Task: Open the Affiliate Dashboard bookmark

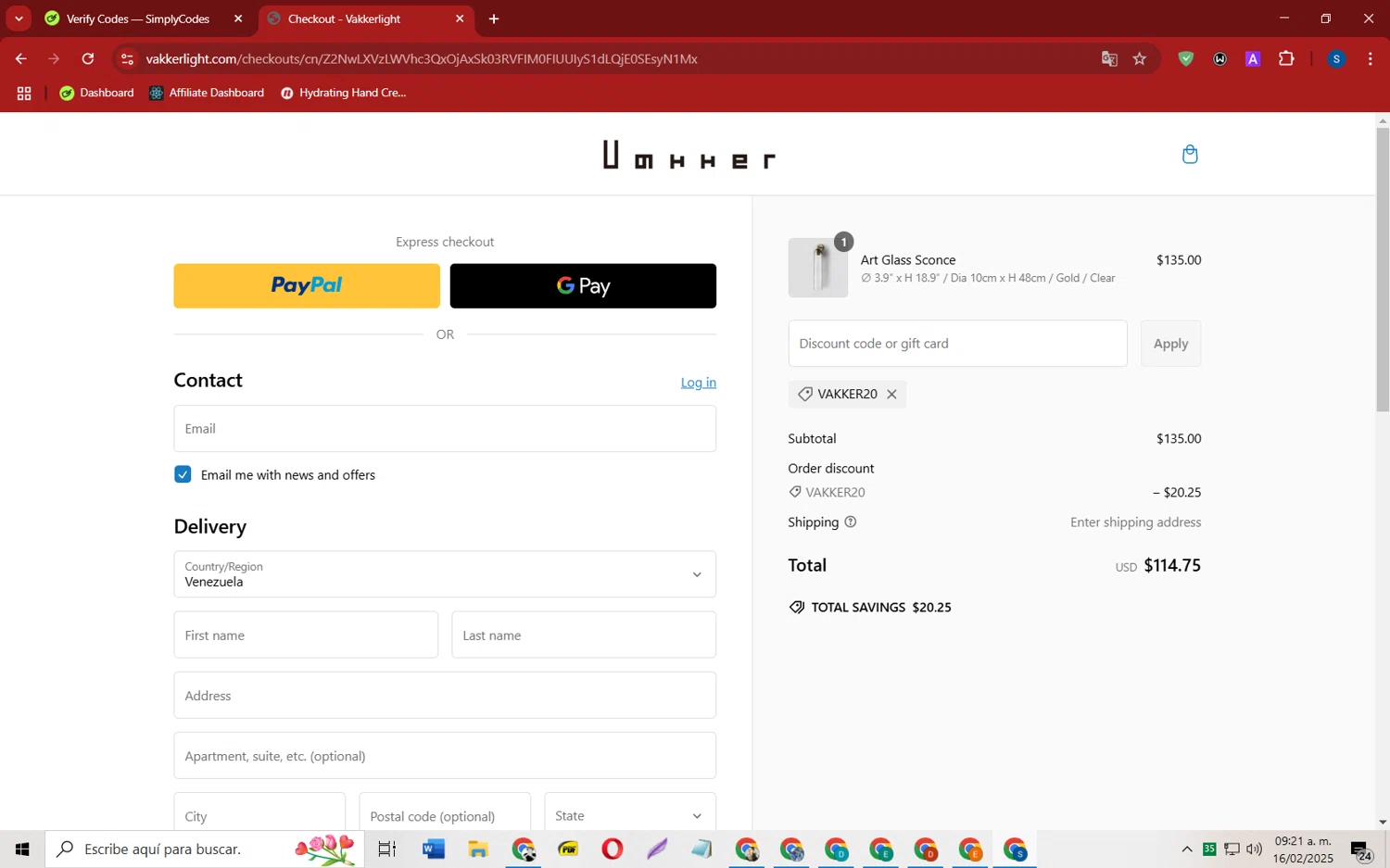Action: (x=207, y=93)
